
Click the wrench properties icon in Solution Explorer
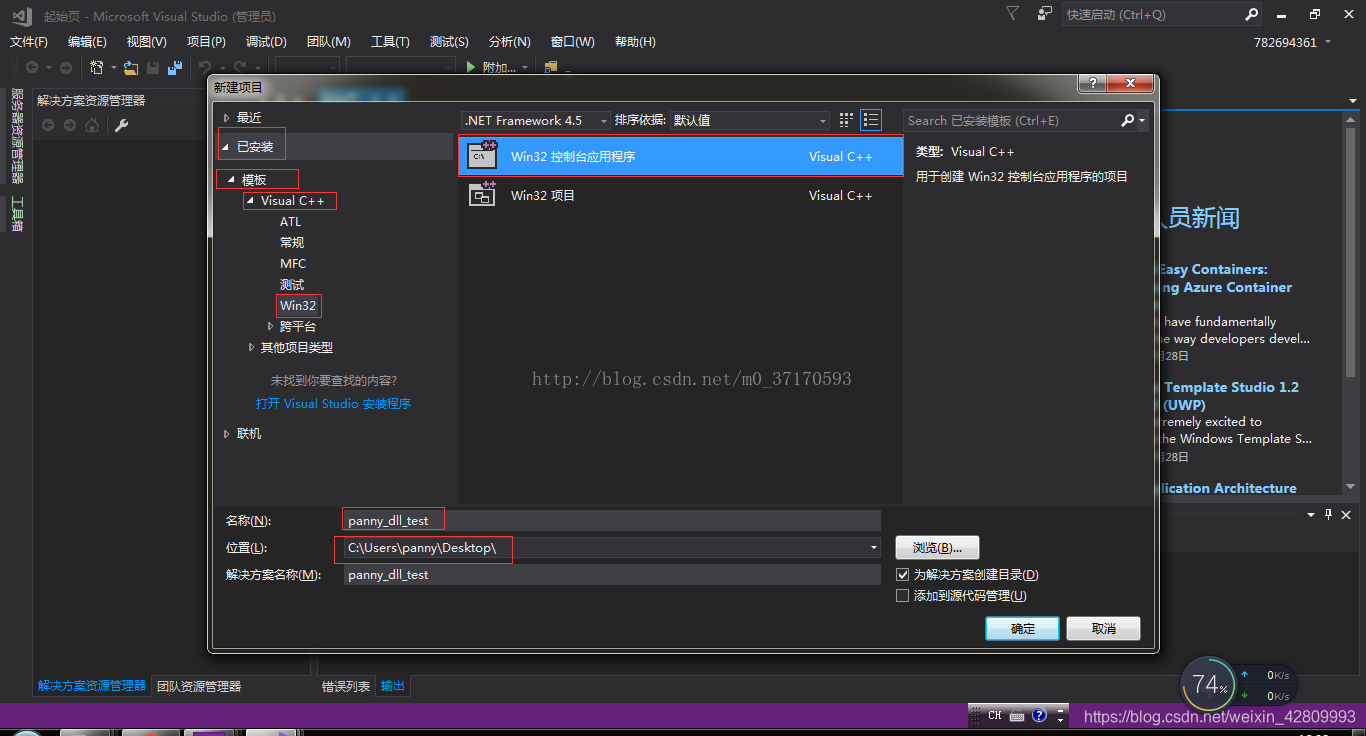(122, 125)
